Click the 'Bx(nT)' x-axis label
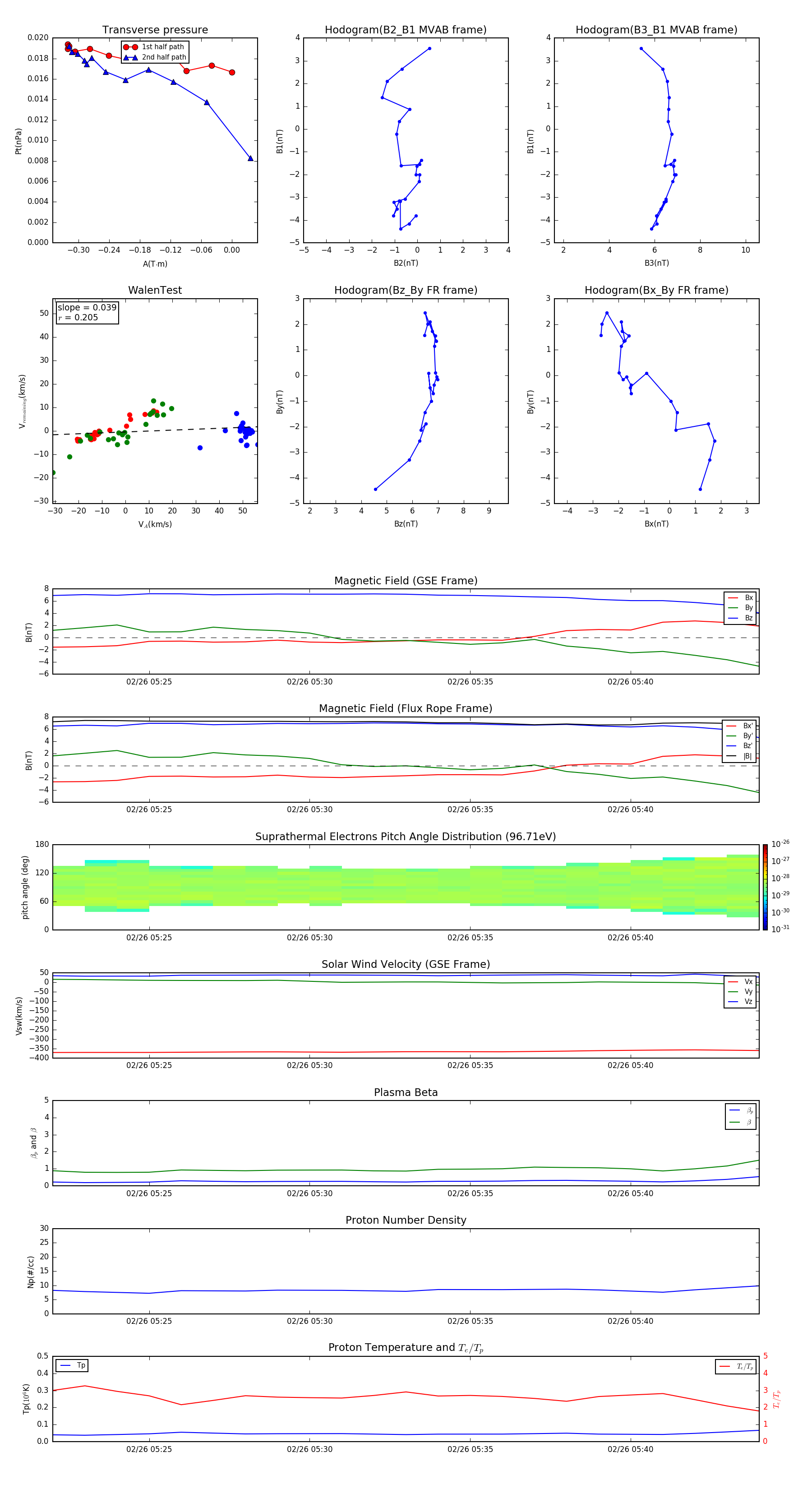Image resolution: width=812 pixels, height=1489 pixels. click(656, 524)
